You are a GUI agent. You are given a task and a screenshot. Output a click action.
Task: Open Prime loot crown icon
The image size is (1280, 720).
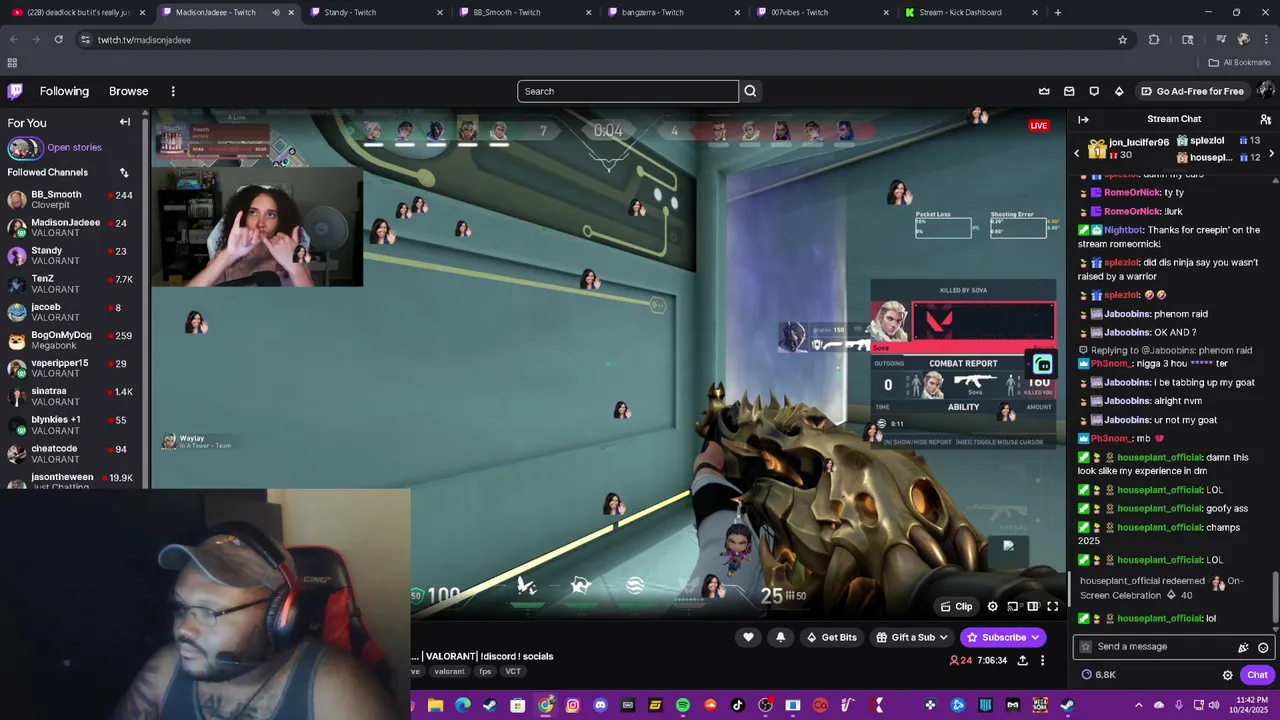pos(1044,91)
